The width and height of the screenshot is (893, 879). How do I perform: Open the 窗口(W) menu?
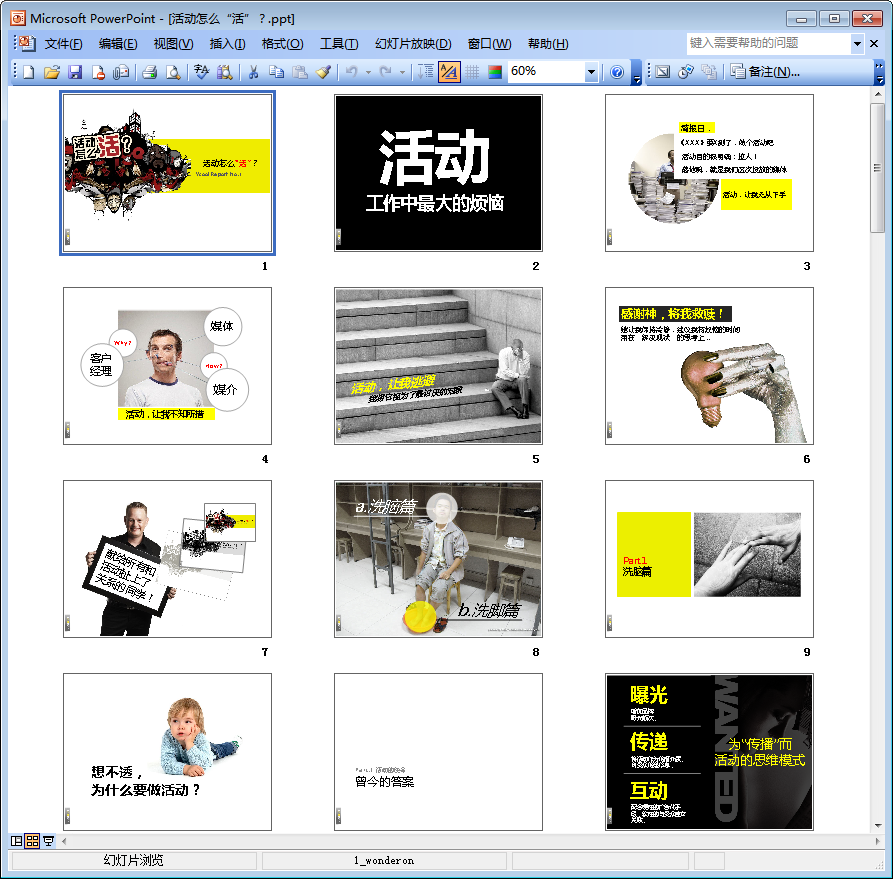click(x=489, y=44)
